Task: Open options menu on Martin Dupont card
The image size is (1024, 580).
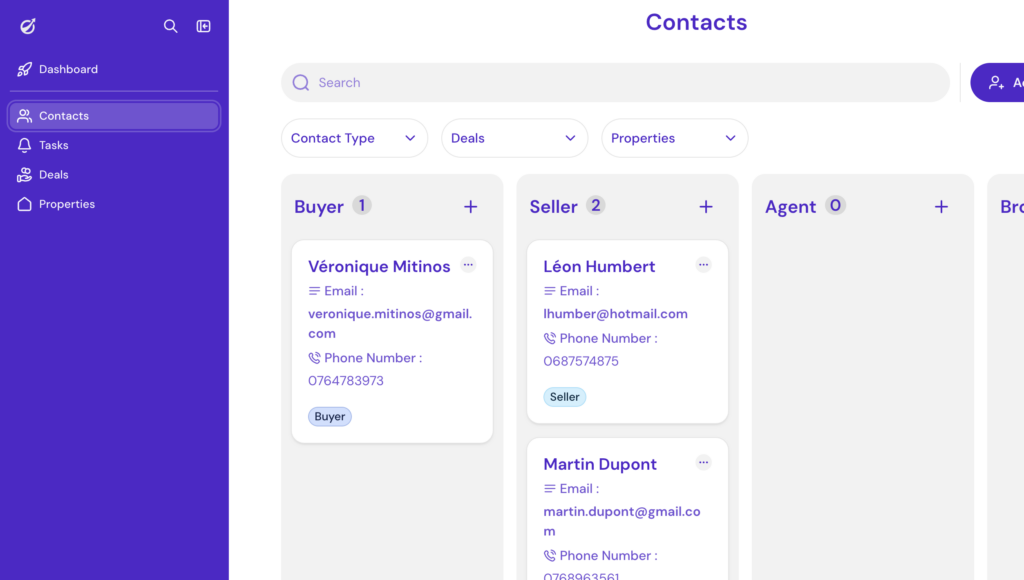Action: (x=704, y=462)
